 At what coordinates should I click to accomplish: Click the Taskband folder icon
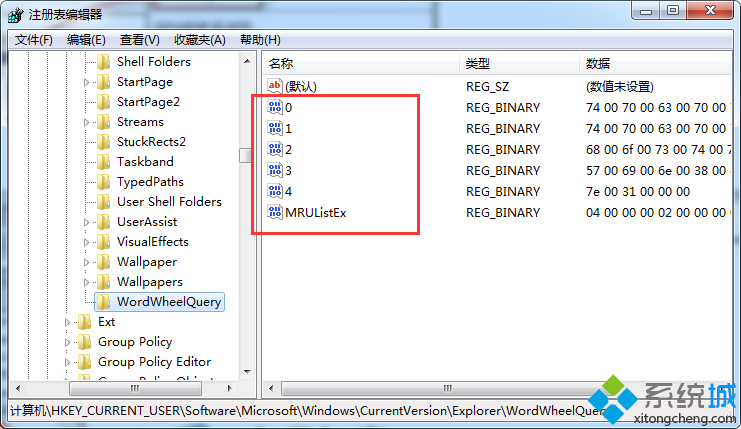[103, 162]
